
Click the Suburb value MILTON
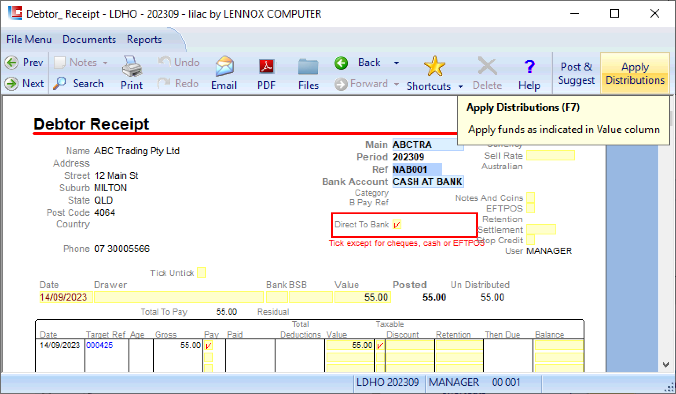tap(110, 188)
